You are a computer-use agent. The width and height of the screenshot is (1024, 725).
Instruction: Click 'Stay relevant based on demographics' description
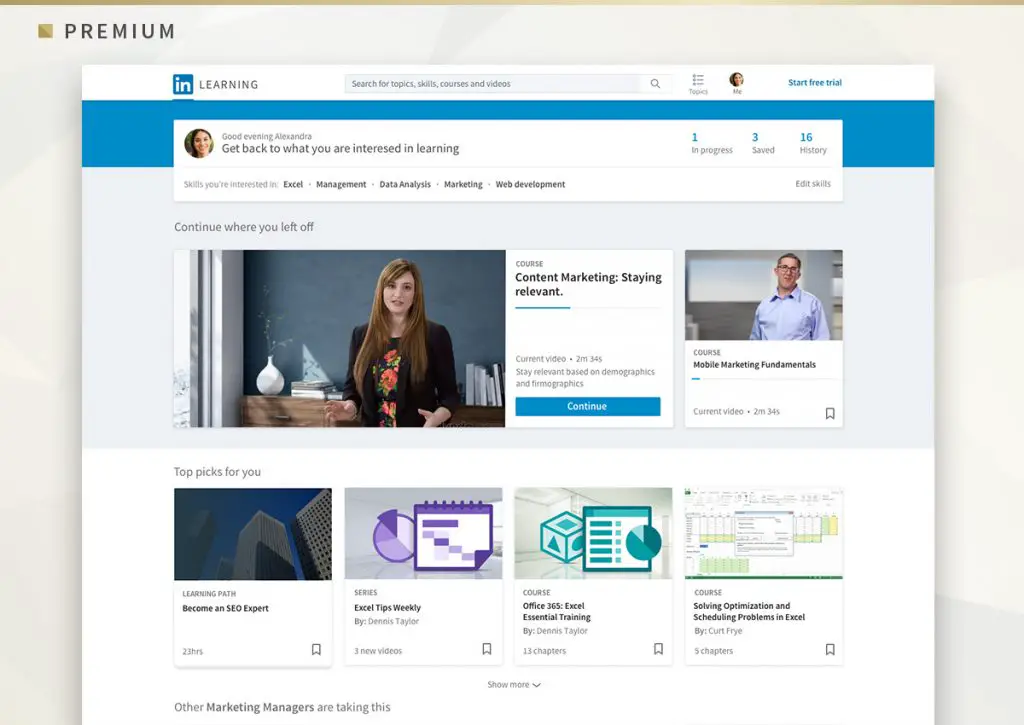pos(585,378)
